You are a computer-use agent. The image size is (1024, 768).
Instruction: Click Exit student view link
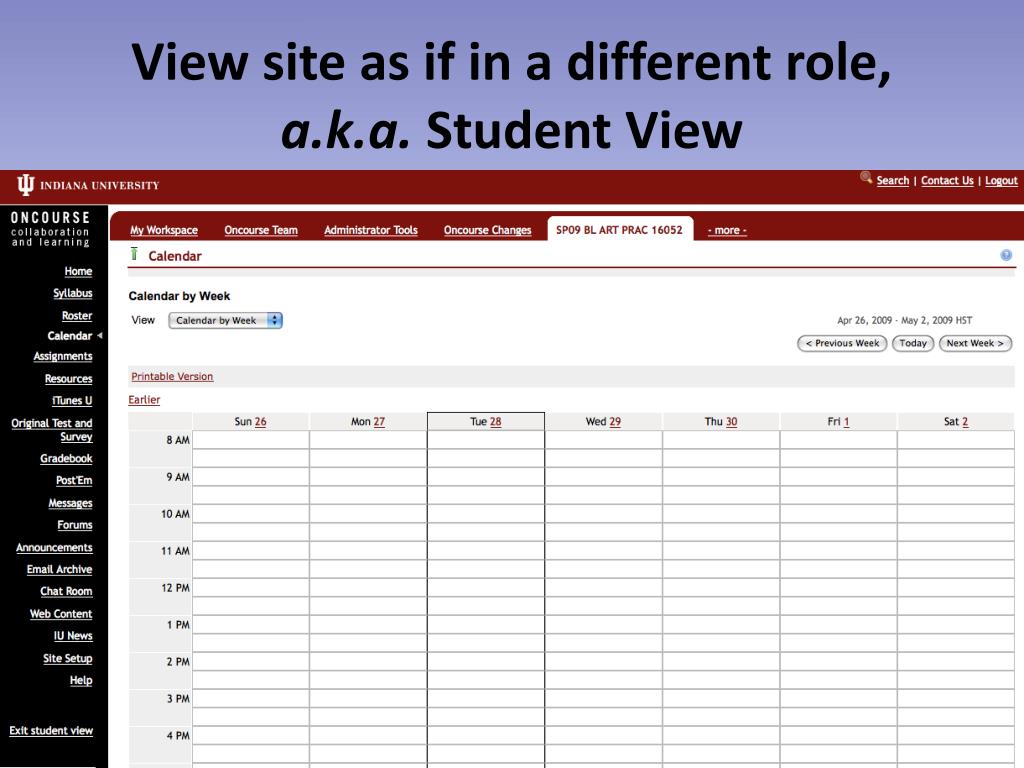pos(51,731)
